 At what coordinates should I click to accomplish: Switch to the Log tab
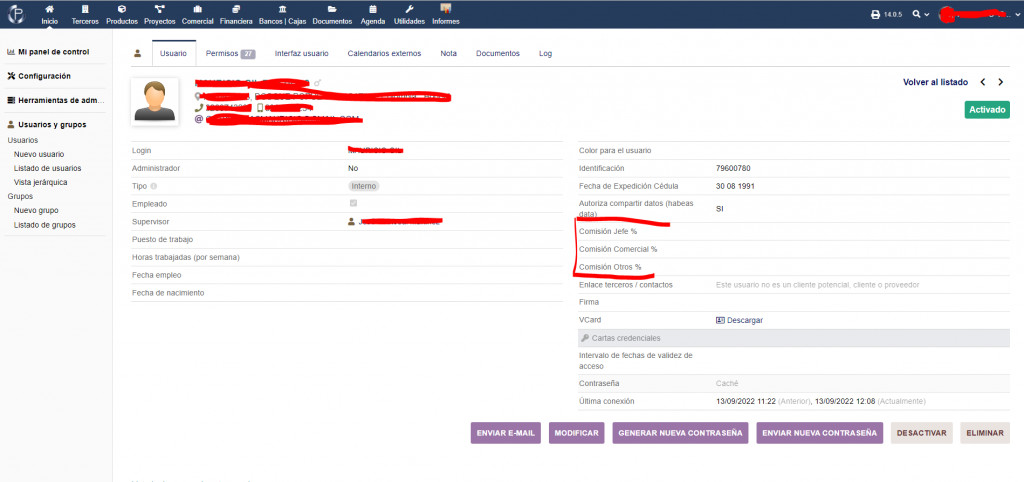click(x=545, y=54)
